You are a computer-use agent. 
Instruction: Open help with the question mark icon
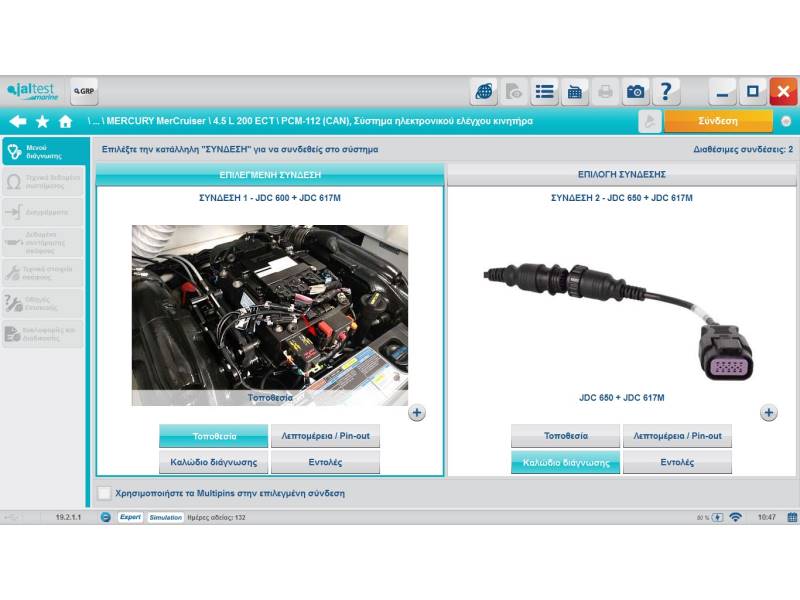point(666,92)
